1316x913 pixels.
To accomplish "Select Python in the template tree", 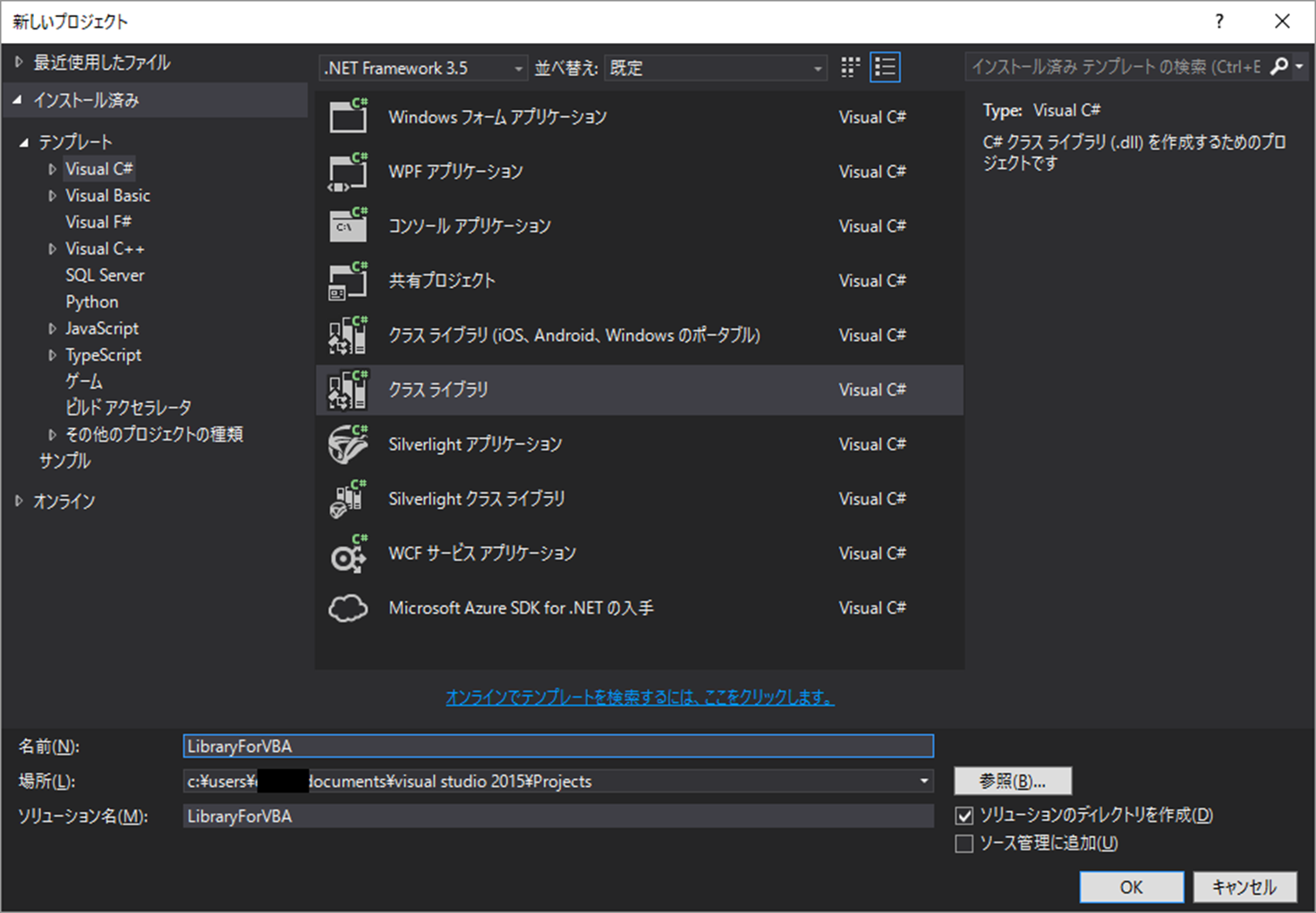I will [92, 302].
